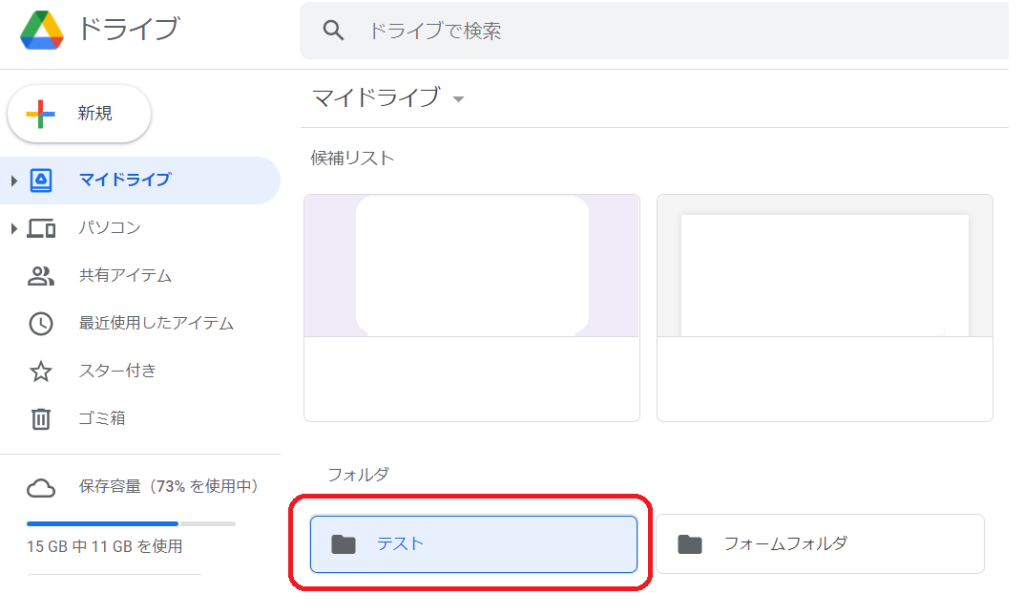Click the search magnifier icon
1024x616 pixels.
[333, 30]
